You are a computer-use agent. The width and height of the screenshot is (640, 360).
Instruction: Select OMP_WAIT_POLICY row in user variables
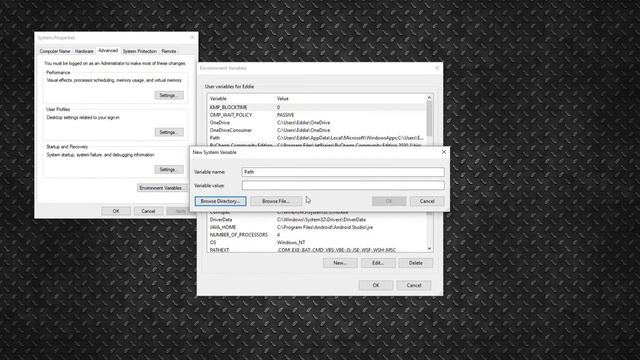317,115
